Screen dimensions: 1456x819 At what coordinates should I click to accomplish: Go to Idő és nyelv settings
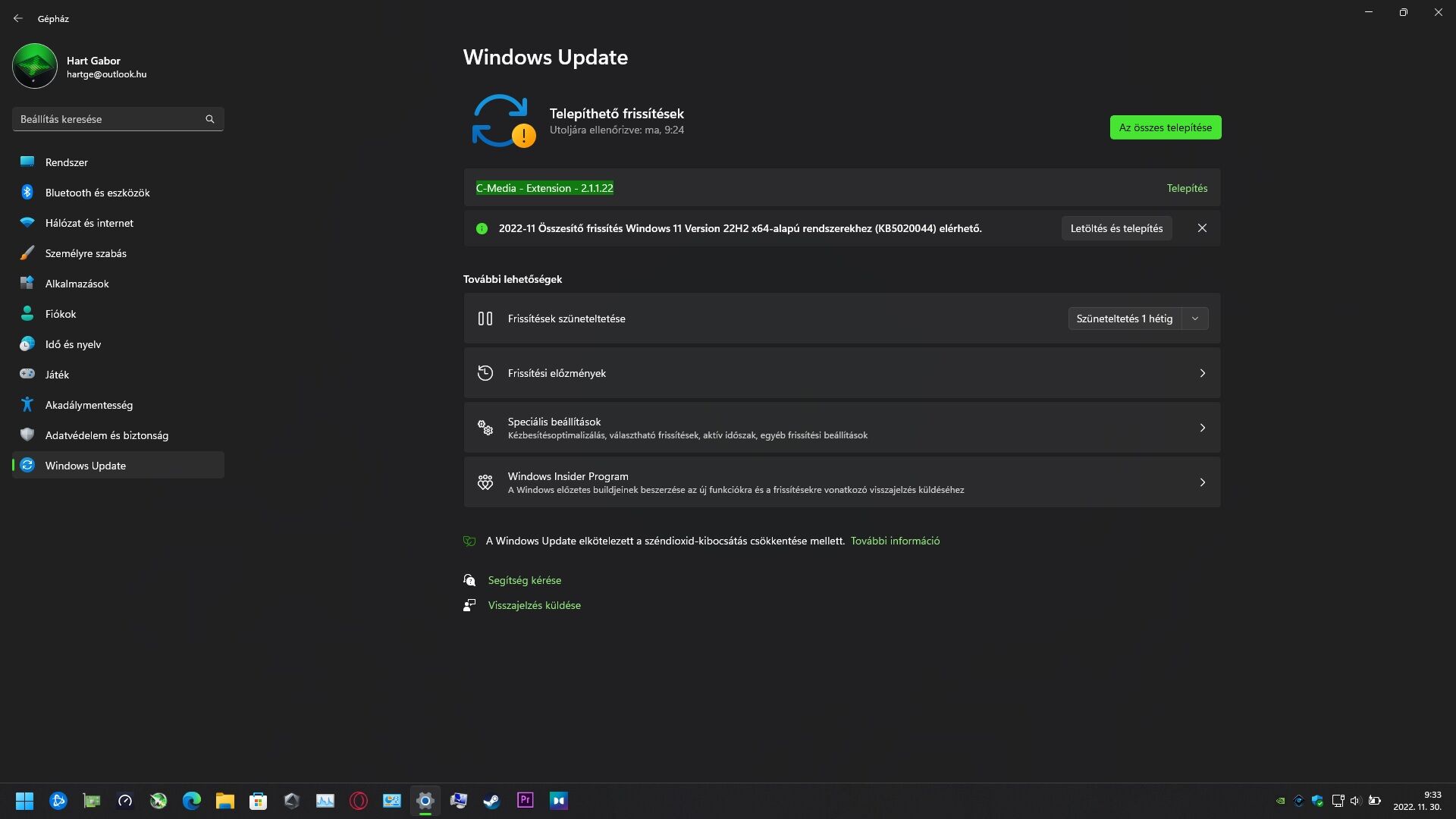[118, 344]
